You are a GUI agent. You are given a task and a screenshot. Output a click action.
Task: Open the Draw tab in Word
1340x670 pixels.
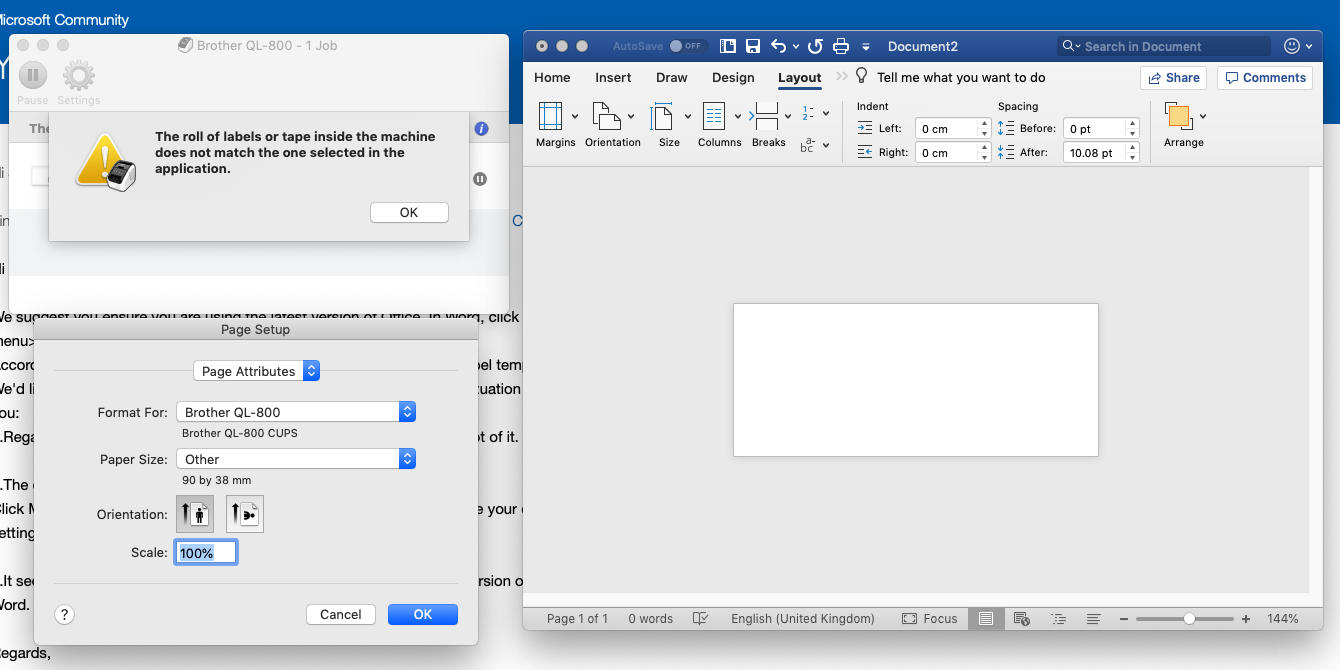672,77
